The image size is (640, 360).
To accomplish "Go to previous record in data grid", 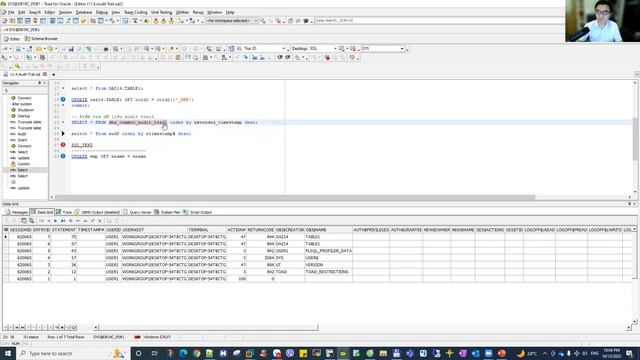I will click(49, 221).
